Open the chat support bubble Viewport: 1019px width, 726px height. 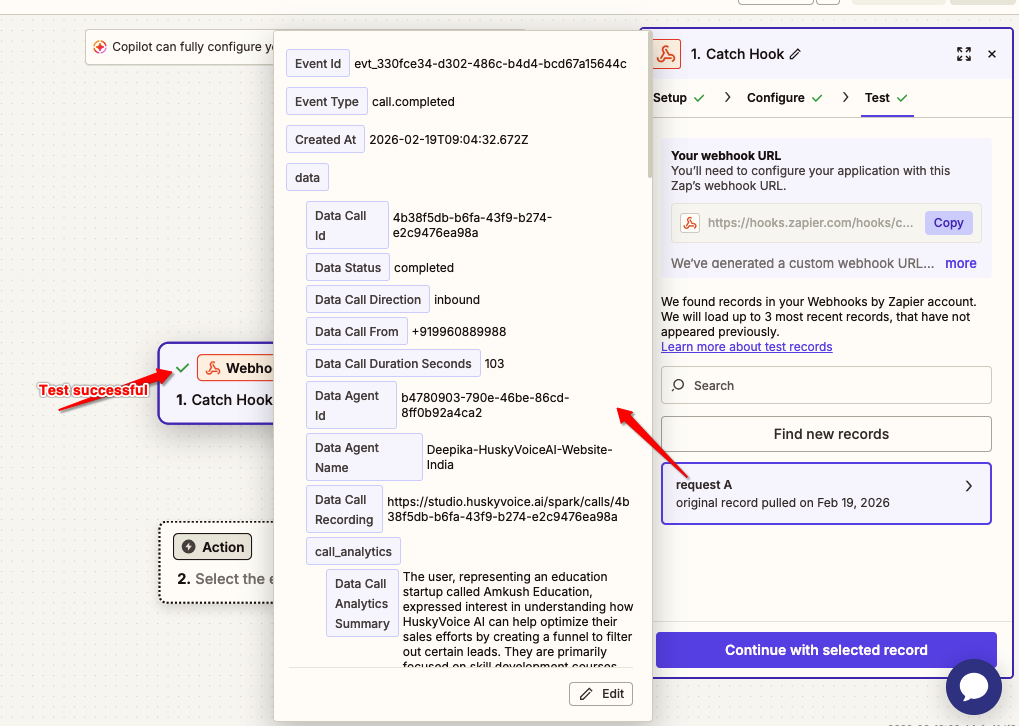pos(973,687)
